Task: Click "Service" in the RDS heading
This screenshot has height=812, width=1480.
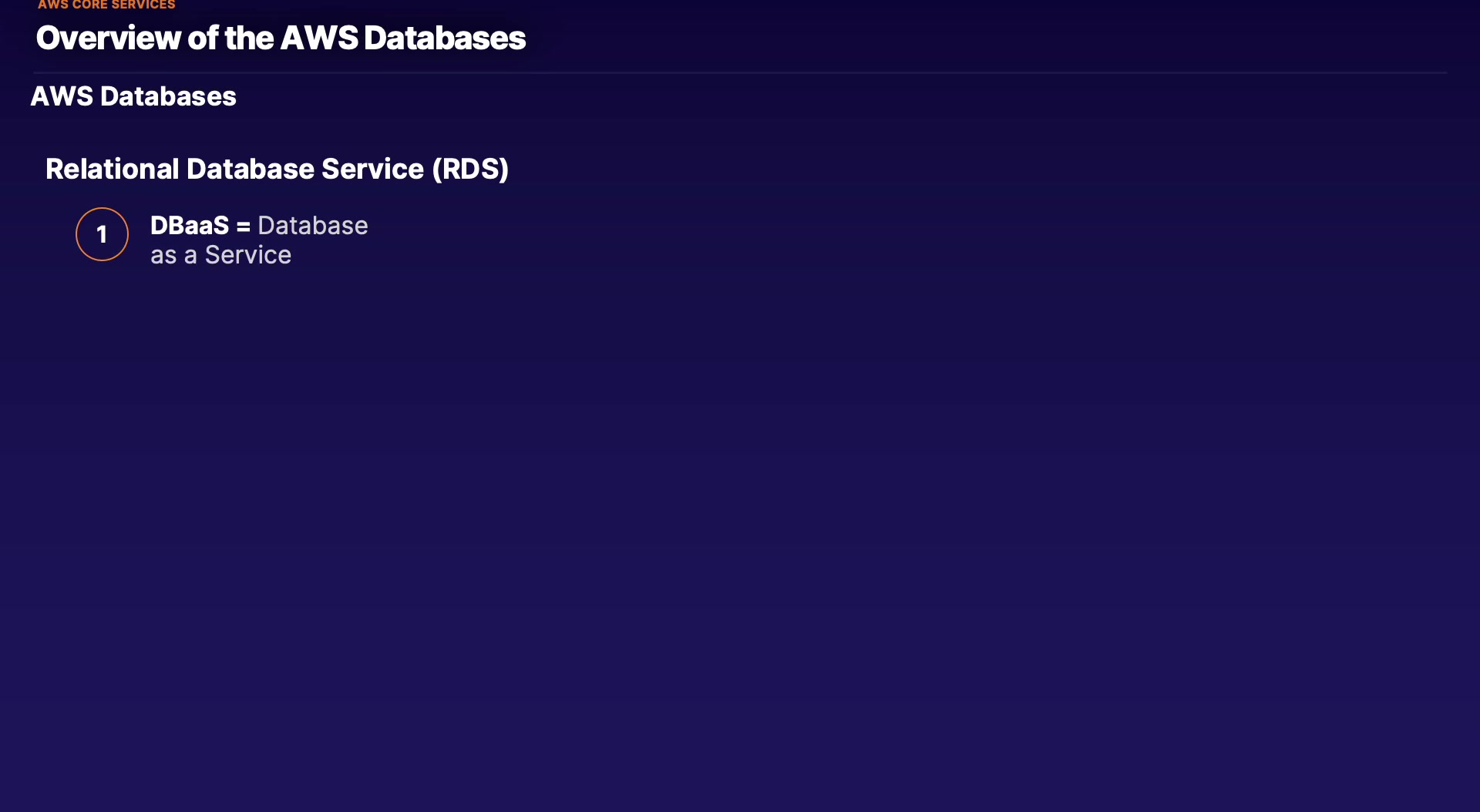Action: (x=372, y=169)
